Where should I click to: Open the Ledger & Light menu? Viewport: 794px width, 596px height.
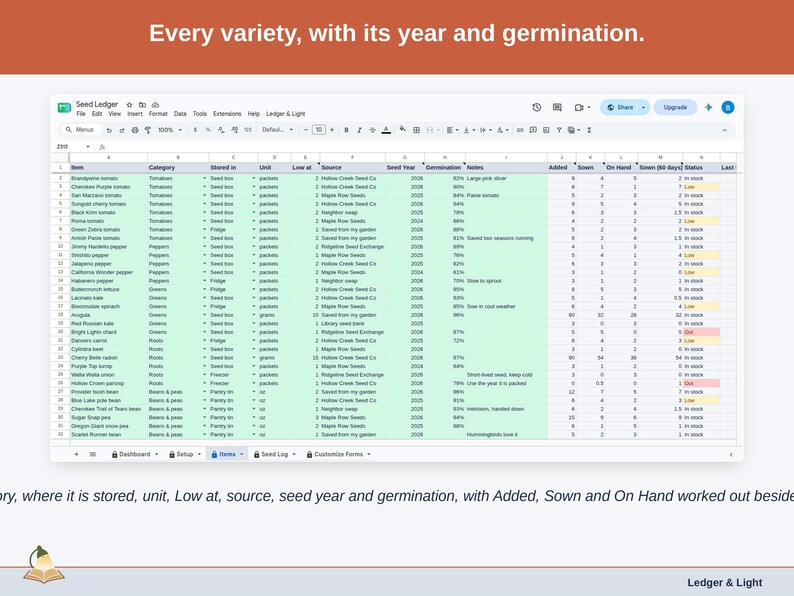pos(286,114)
